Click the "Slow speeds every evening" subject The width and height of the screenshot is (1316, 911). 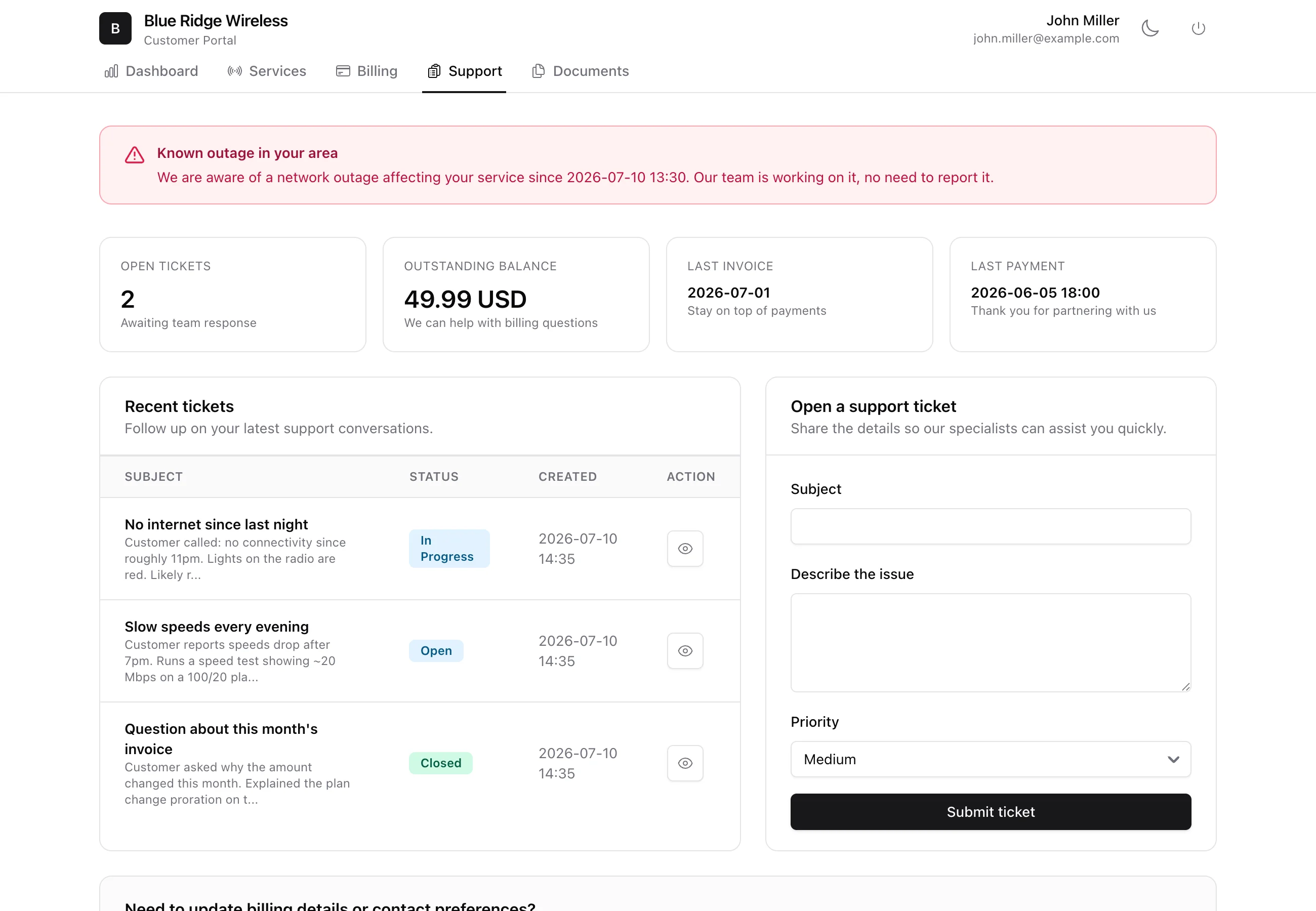tap(217, 627)
